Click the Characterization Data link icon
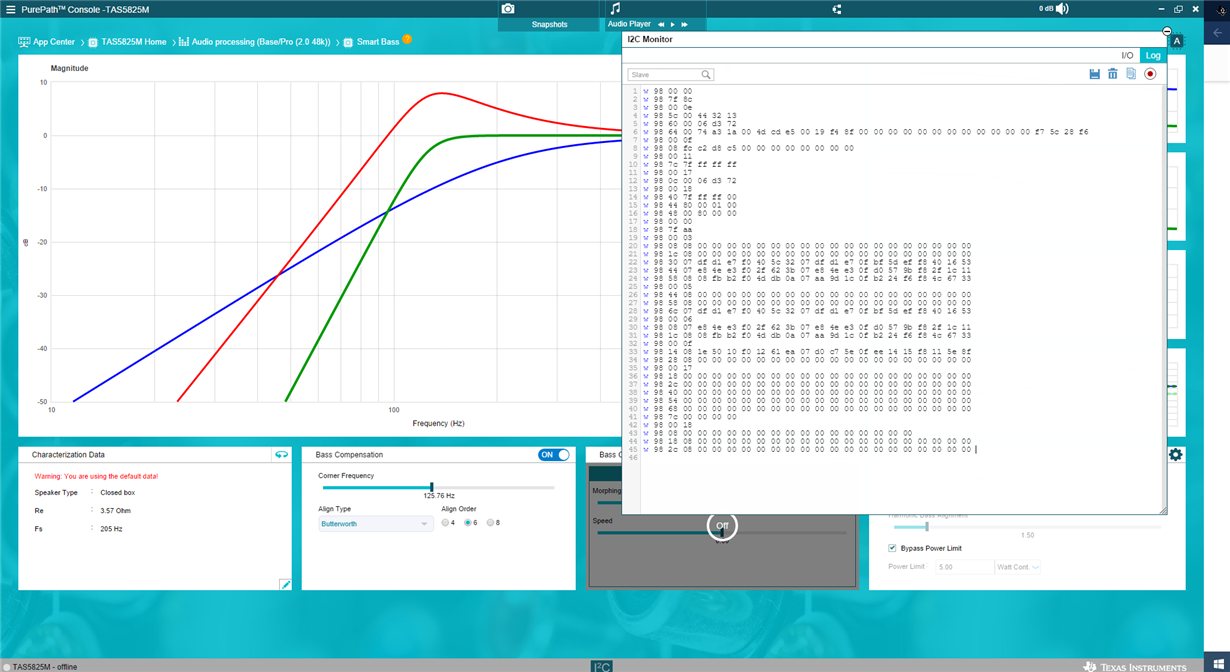The height and width of the screenshot is (672, 1230). [x=281, y=455]
